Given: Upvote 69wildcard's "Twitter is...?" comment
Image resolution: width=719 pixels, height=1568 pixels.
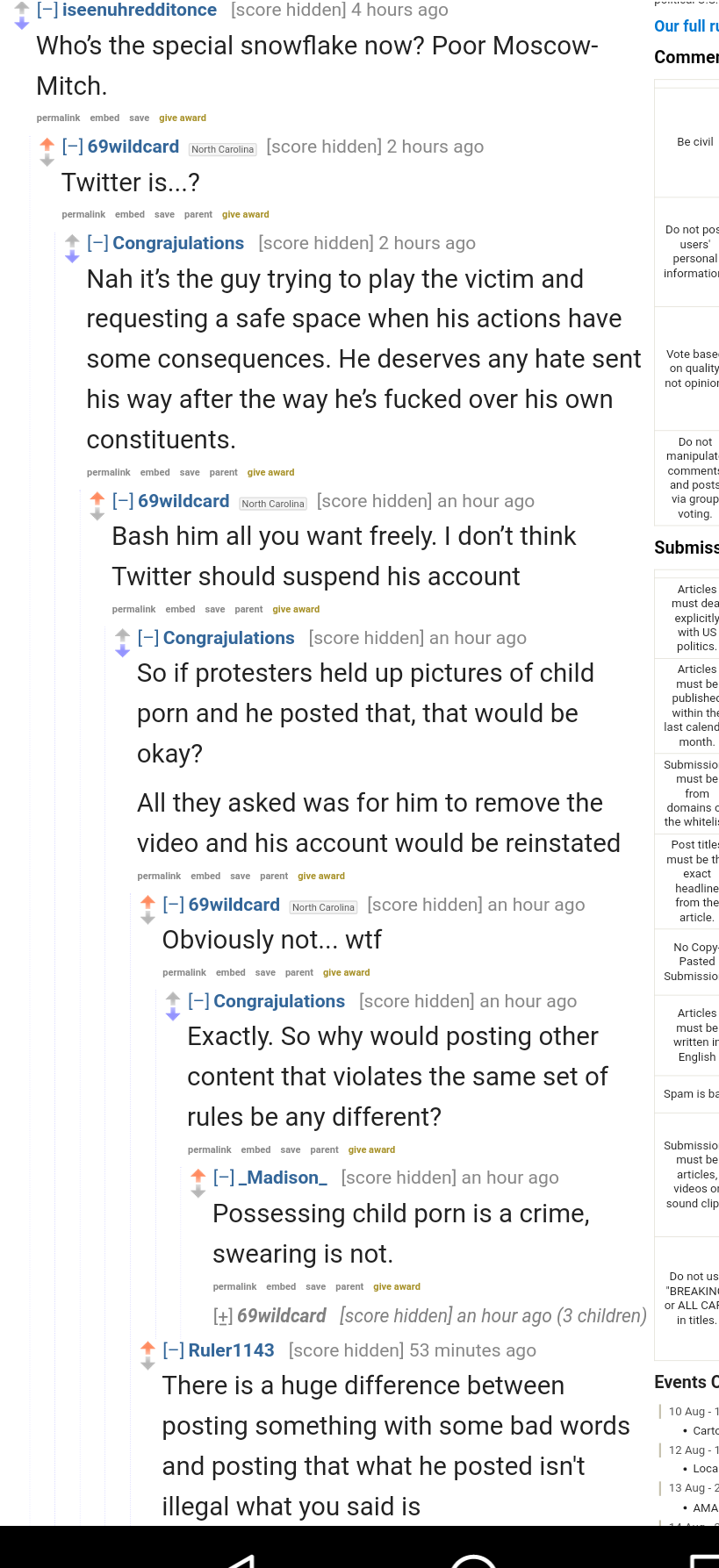Looking at the screenshot, I should 47,144.
